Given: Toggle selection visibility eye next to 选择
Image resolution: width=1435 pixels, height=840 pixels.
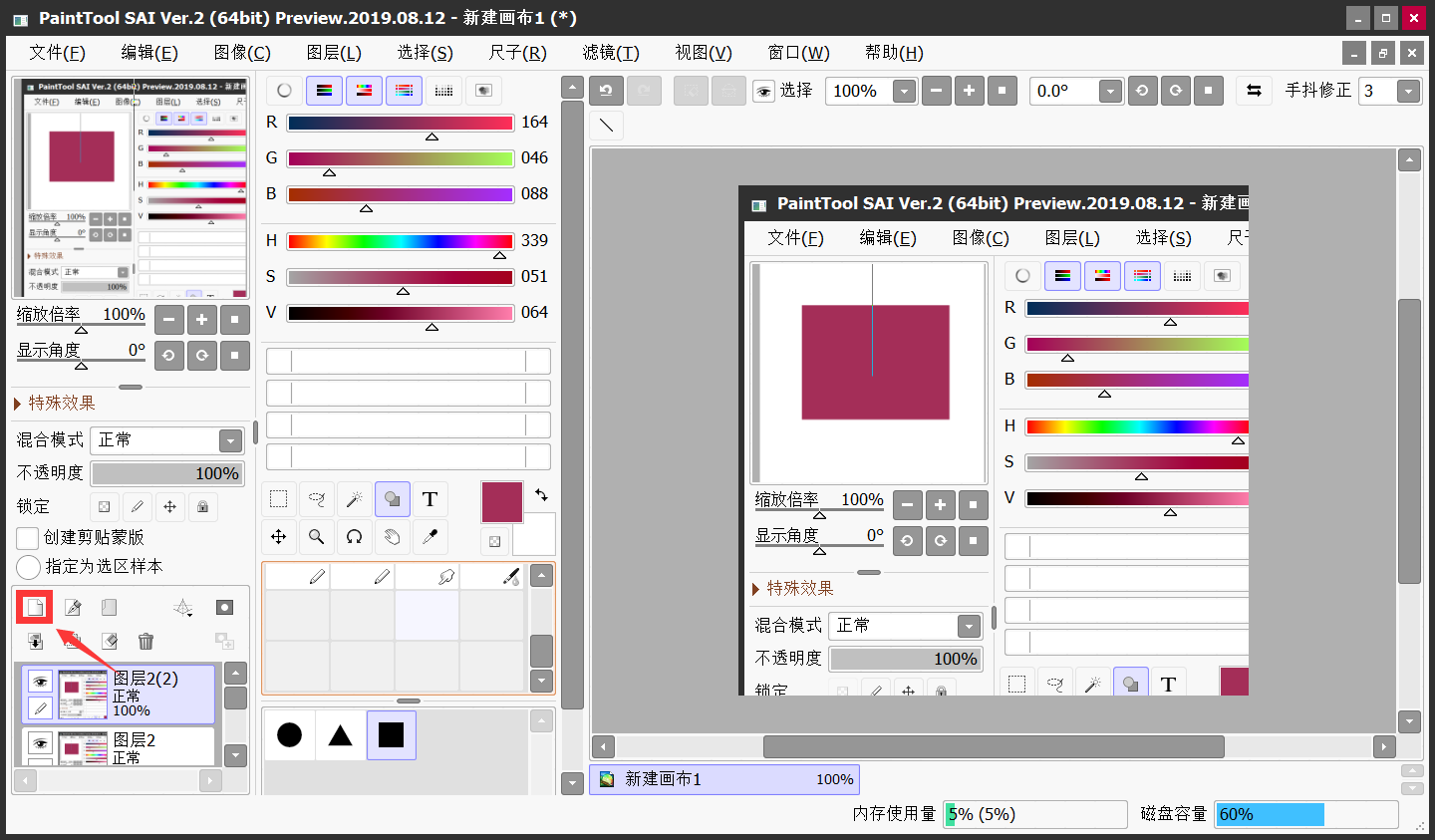Looking at the screenshot, I should 763,92.
